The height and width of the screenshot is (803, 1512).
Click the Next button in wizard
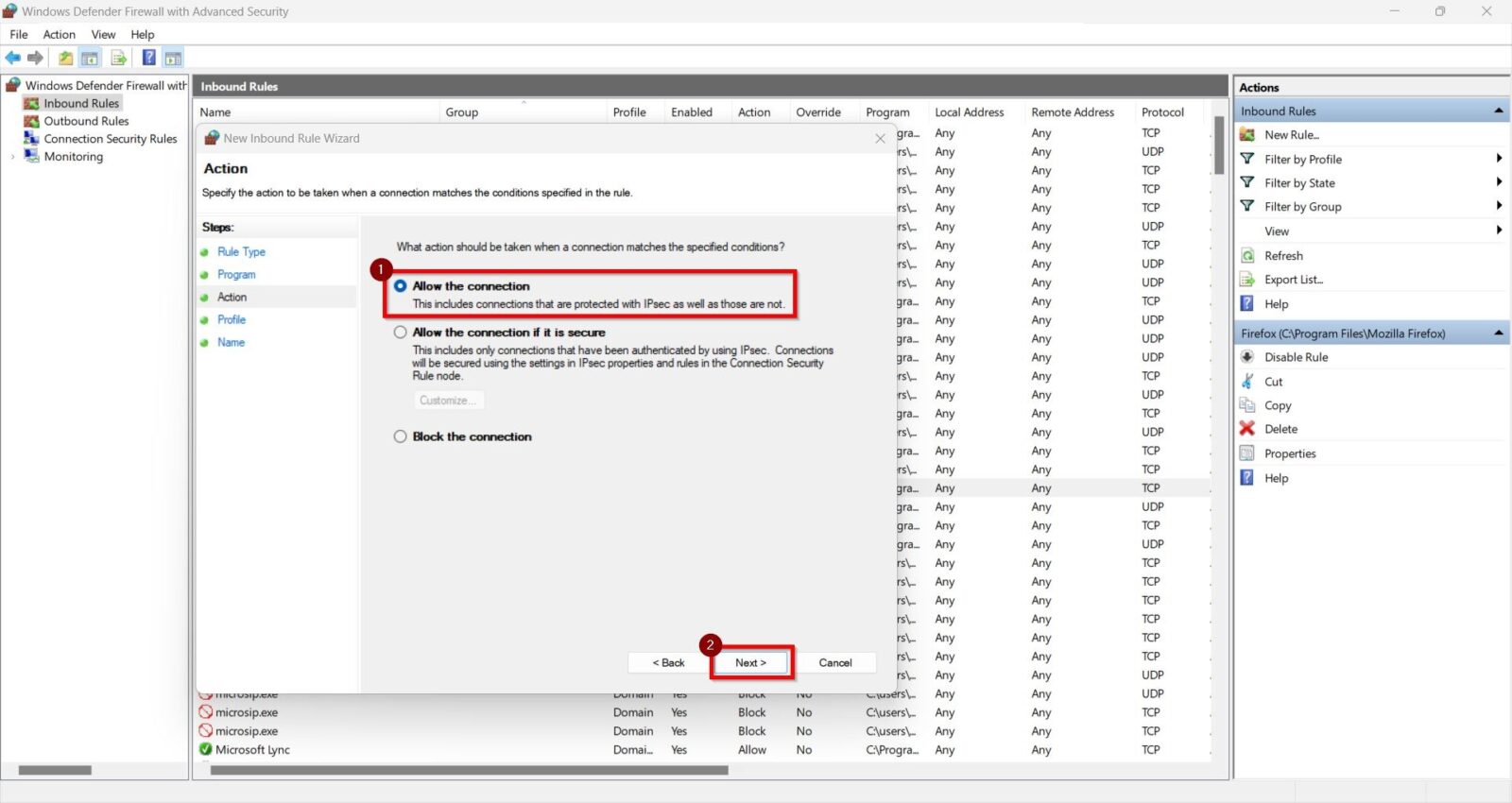point(751,663)
